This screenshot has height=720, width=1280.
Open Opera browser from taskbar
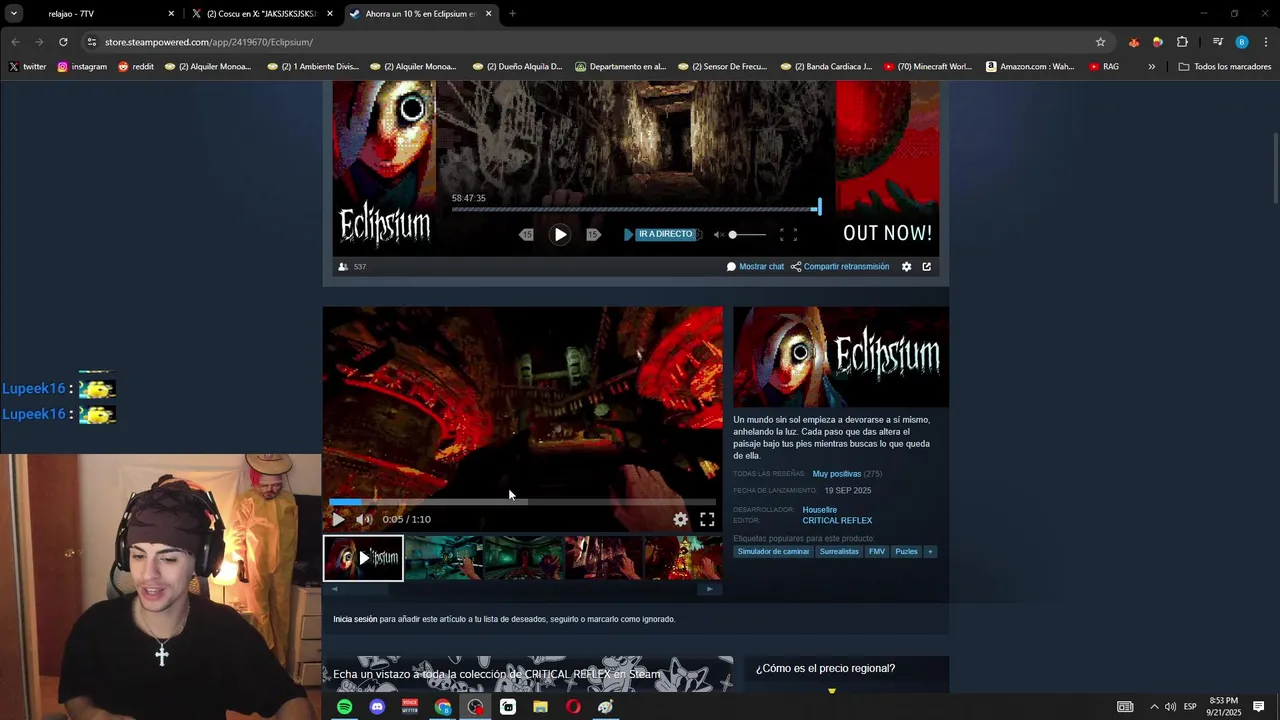click(x=573, y=707)
